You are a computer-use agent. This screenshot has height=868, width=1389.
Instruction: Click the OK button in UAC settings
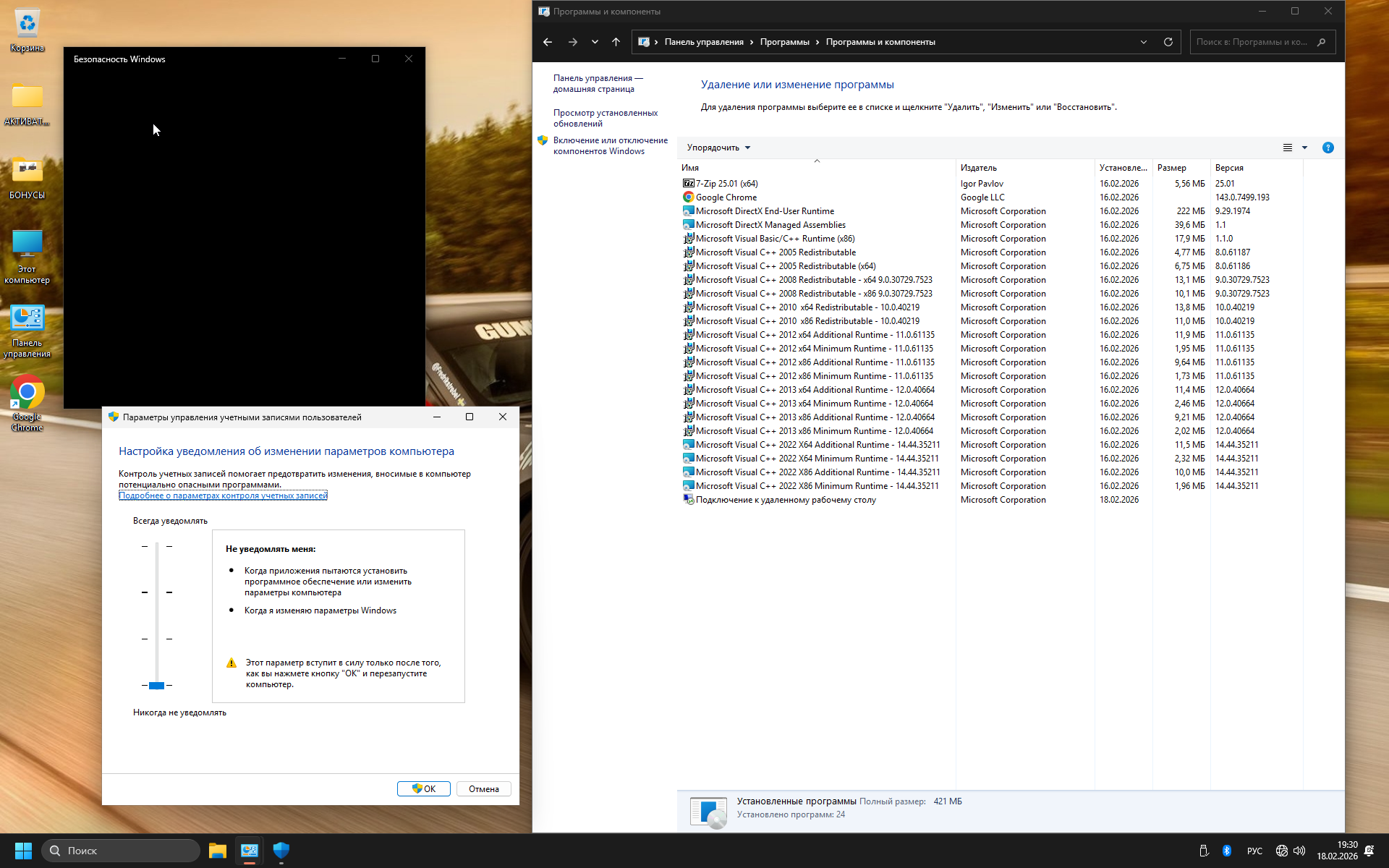point(424,788)
